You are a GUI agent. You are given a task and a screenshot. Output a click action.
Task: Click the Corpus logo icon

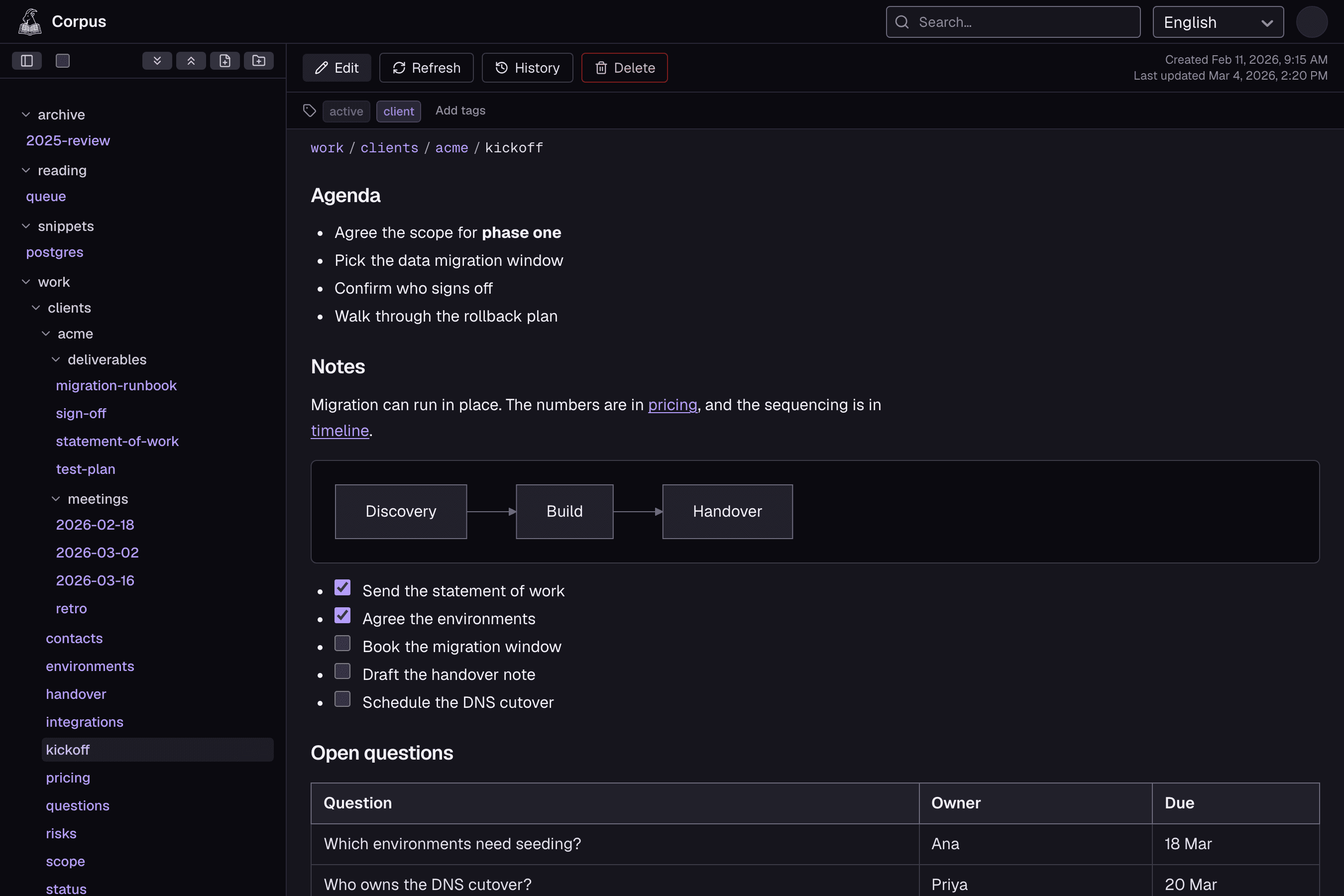30,22
